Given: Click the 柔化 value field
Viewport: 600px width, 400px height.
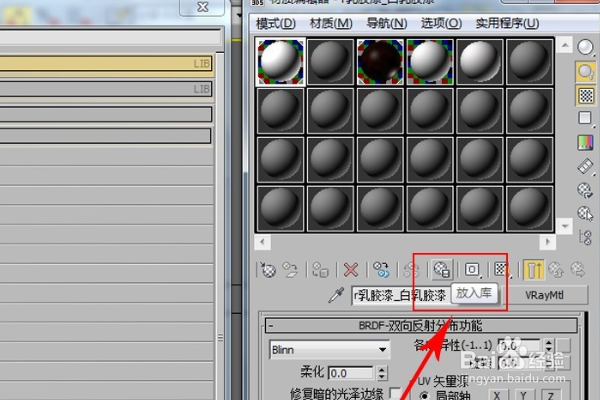Looking at the screenshot, I should [x=351, y=373].
